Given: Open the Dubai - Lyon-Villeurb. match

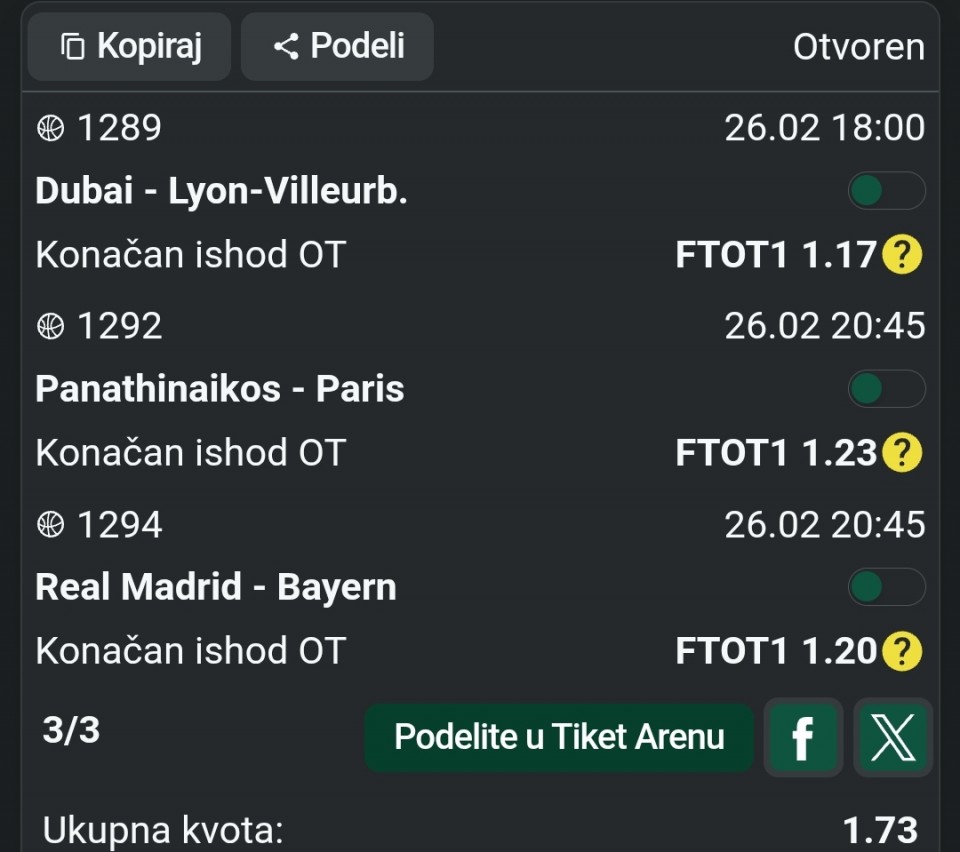Looking at the screenshot, I should 221,190.
